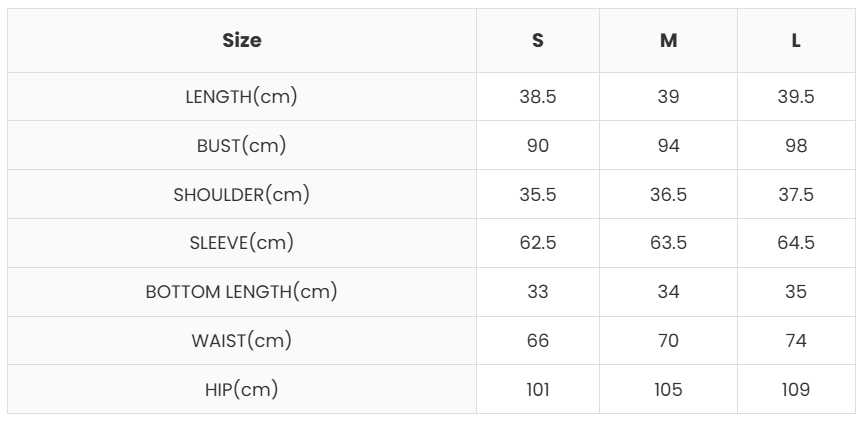861x423 pixels.
Task: Click the LENGTH(cm) row label
Action: pyautogui.click(x=242, y=97)
